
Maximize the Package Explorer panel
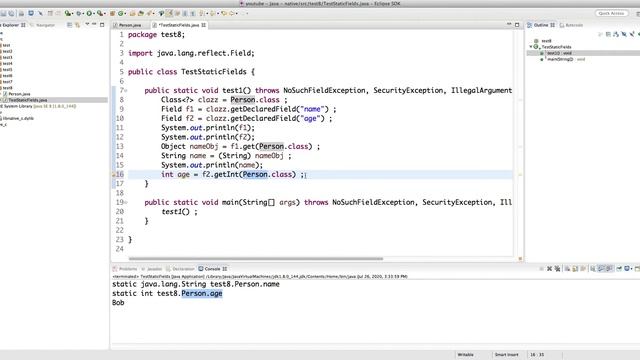coord(102,25)
